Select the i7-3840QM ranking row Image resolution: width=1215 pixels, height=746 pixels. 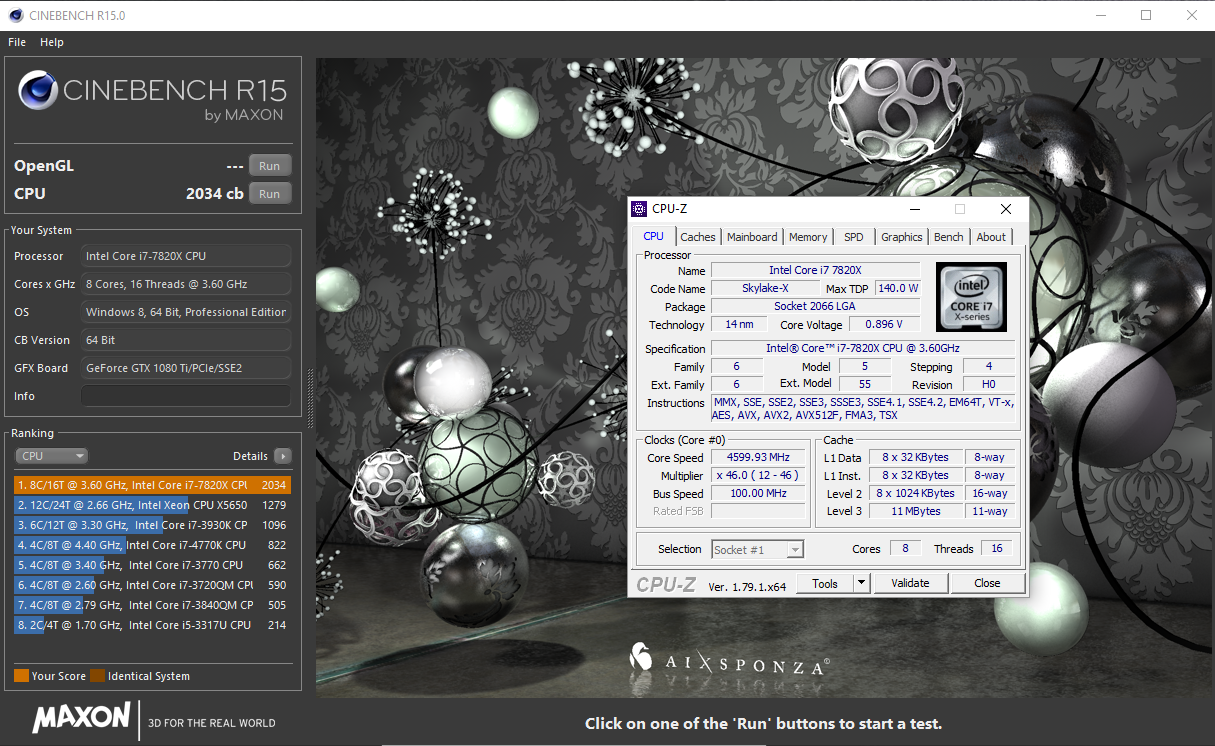pyautogui.click(x=153, y=605)
